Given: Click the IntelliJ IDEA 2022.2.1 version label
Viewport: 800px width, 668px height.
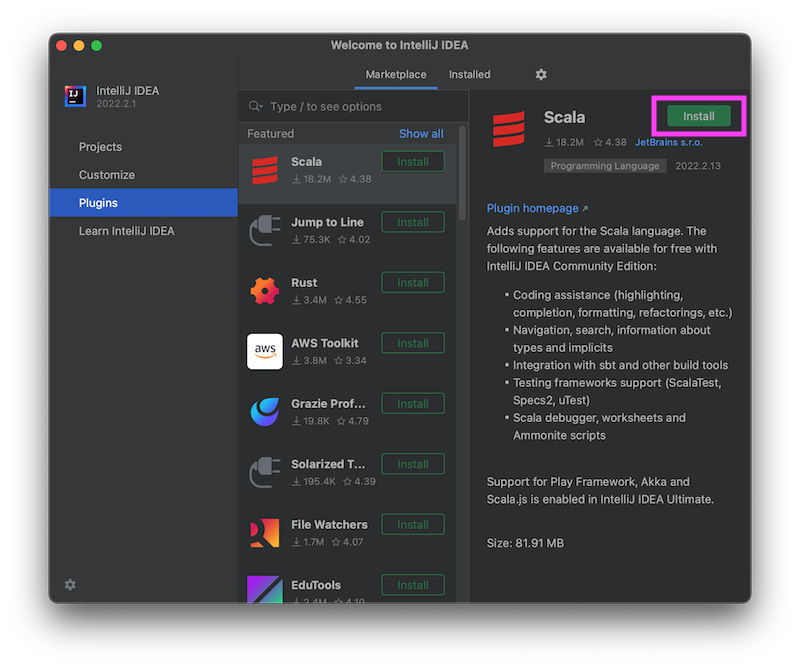Looking at the screenshot, I should [116, 104].
